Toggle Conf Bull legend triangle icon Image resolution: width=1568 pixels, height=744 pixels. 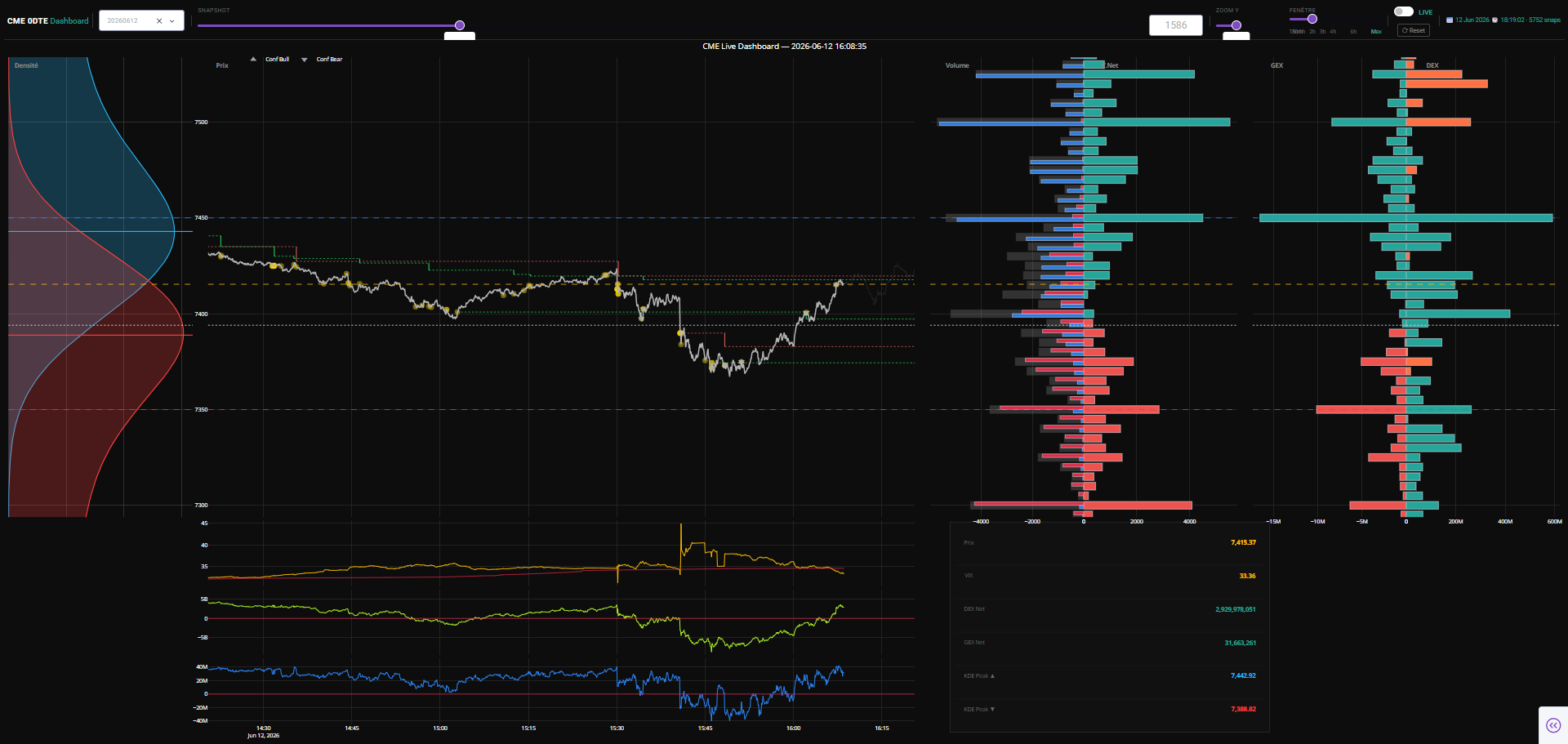pyautogui.click(x=253, y=59)
